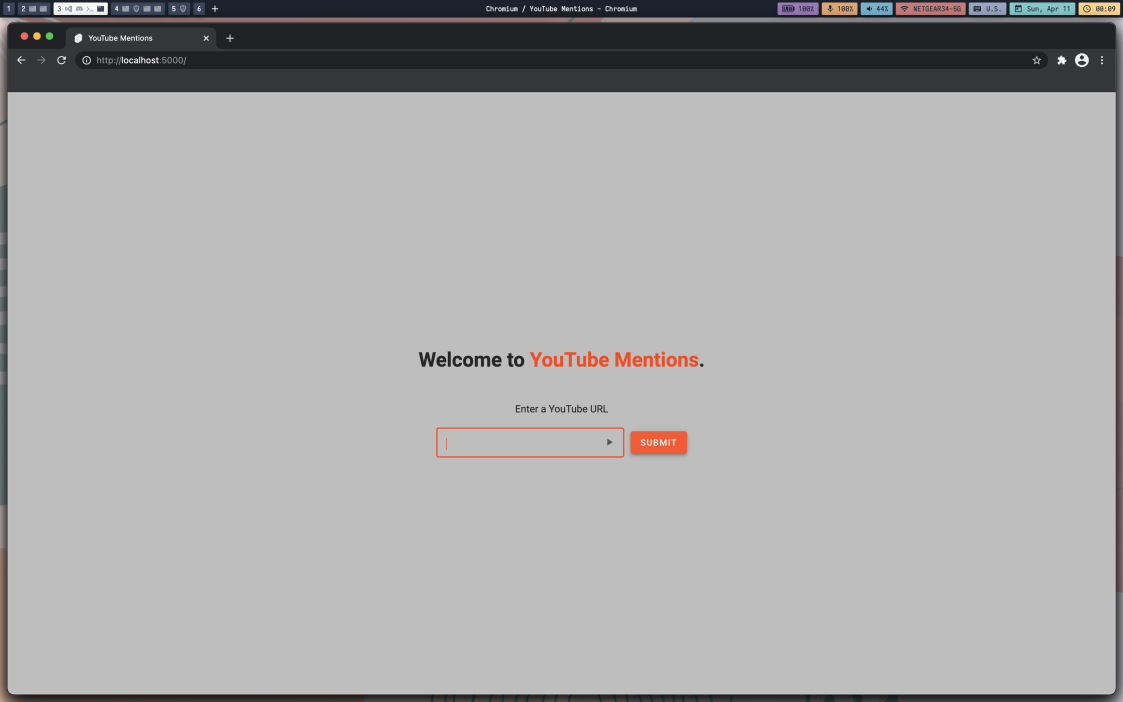Switch to workspace 1 in top bar

[x=9, y=9]
